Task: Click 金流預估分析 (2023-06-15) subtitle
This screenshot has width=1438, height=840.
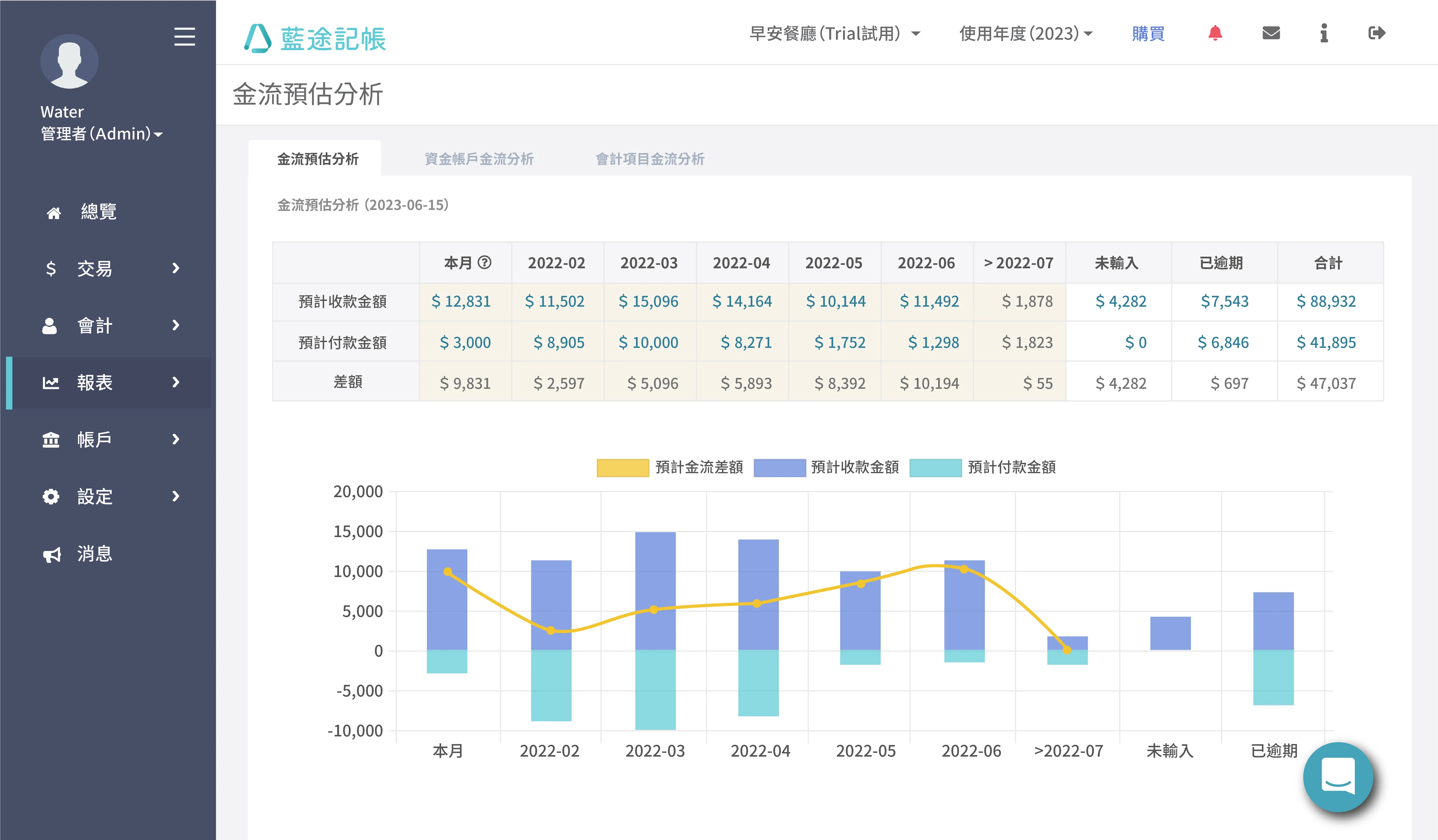Action: click(363, 205)
